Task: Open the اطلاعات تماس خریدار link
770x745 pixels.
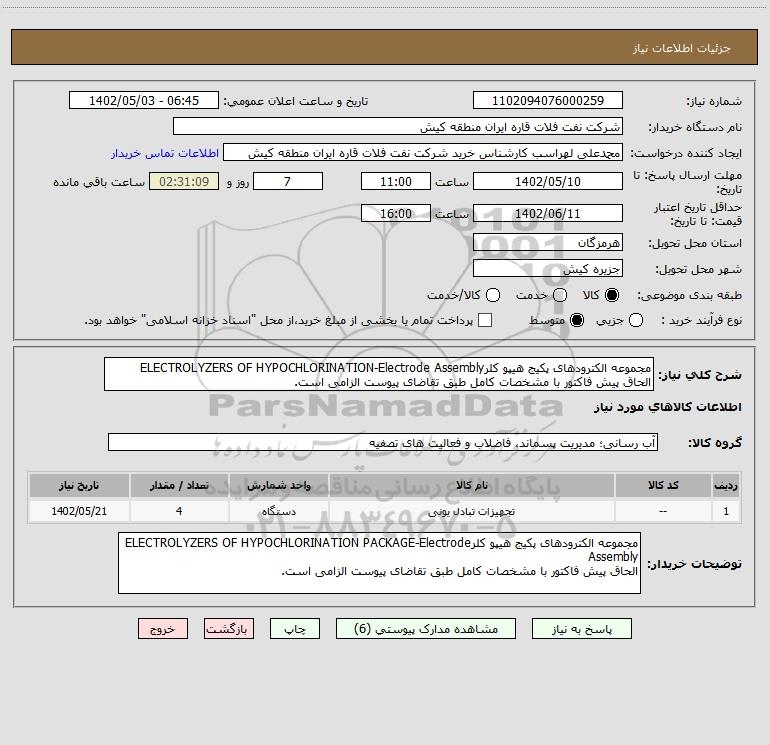Action: click(x=165, y=153)
